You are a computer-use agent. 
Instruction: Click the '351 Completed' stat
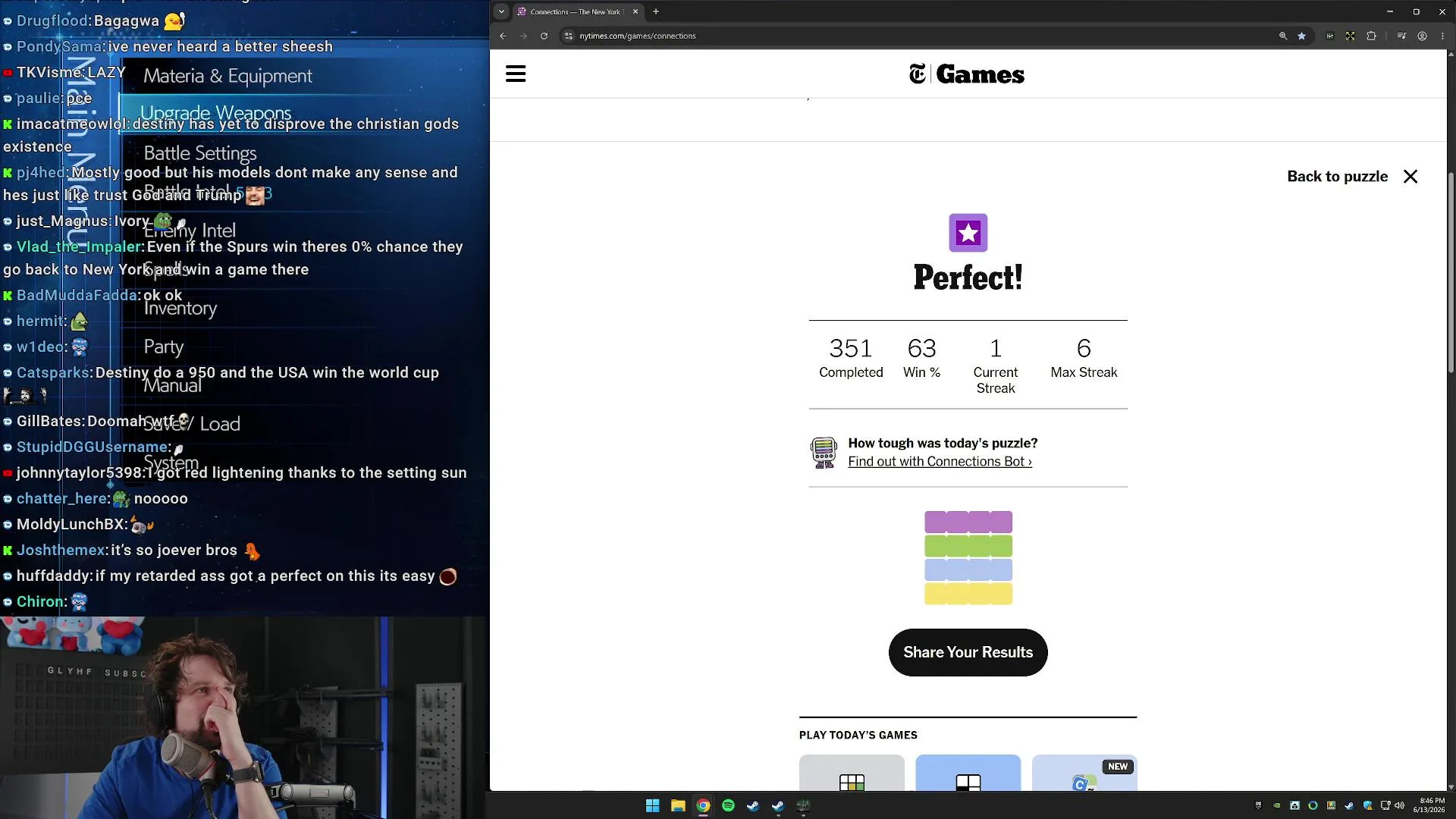point(851,358)
